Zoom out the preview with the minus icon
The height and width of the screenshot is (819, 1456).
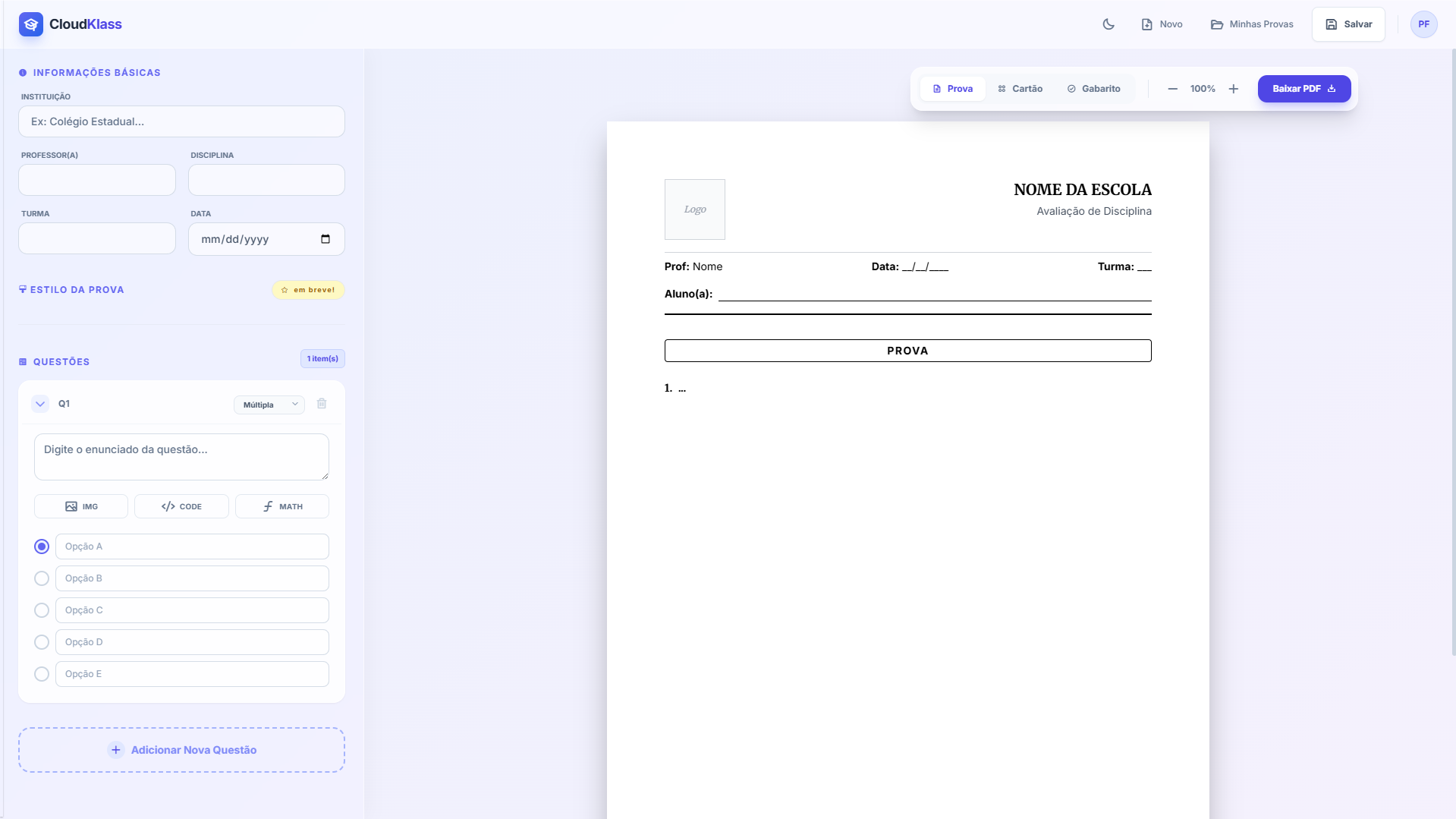point(1172,89)
